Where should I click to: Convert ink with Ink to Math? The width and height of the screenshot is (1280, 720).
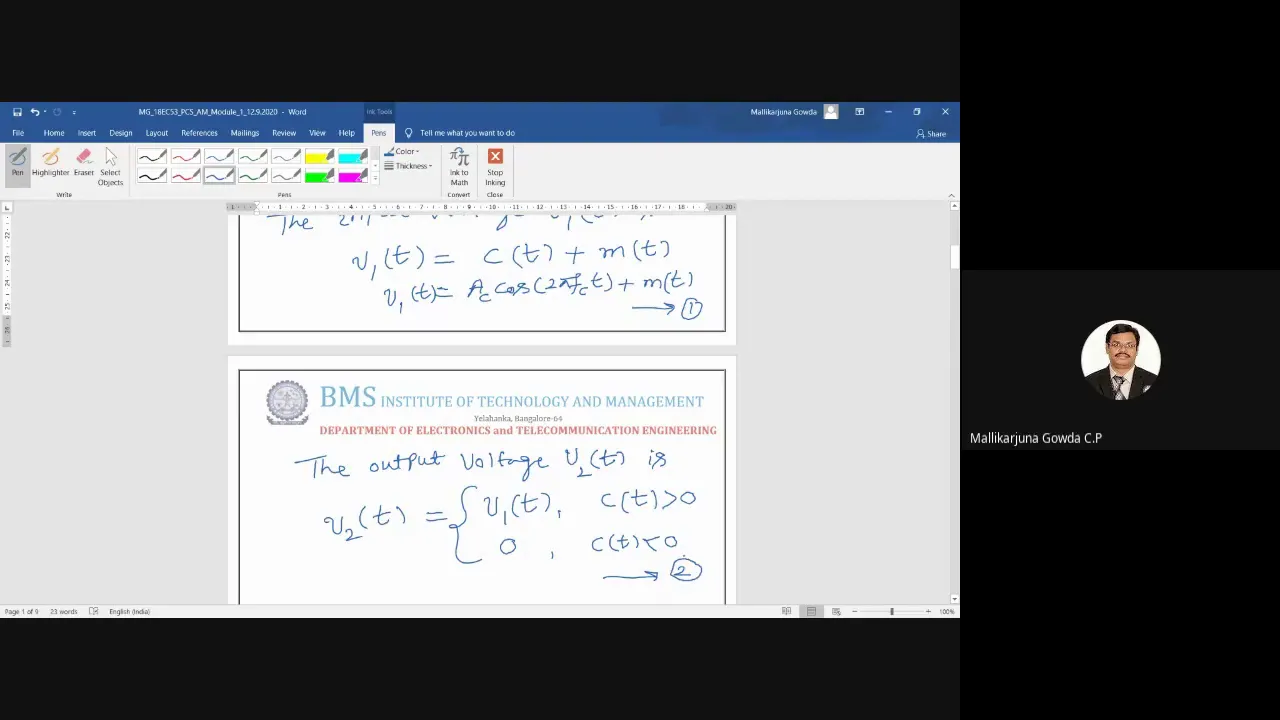[459, 166]
